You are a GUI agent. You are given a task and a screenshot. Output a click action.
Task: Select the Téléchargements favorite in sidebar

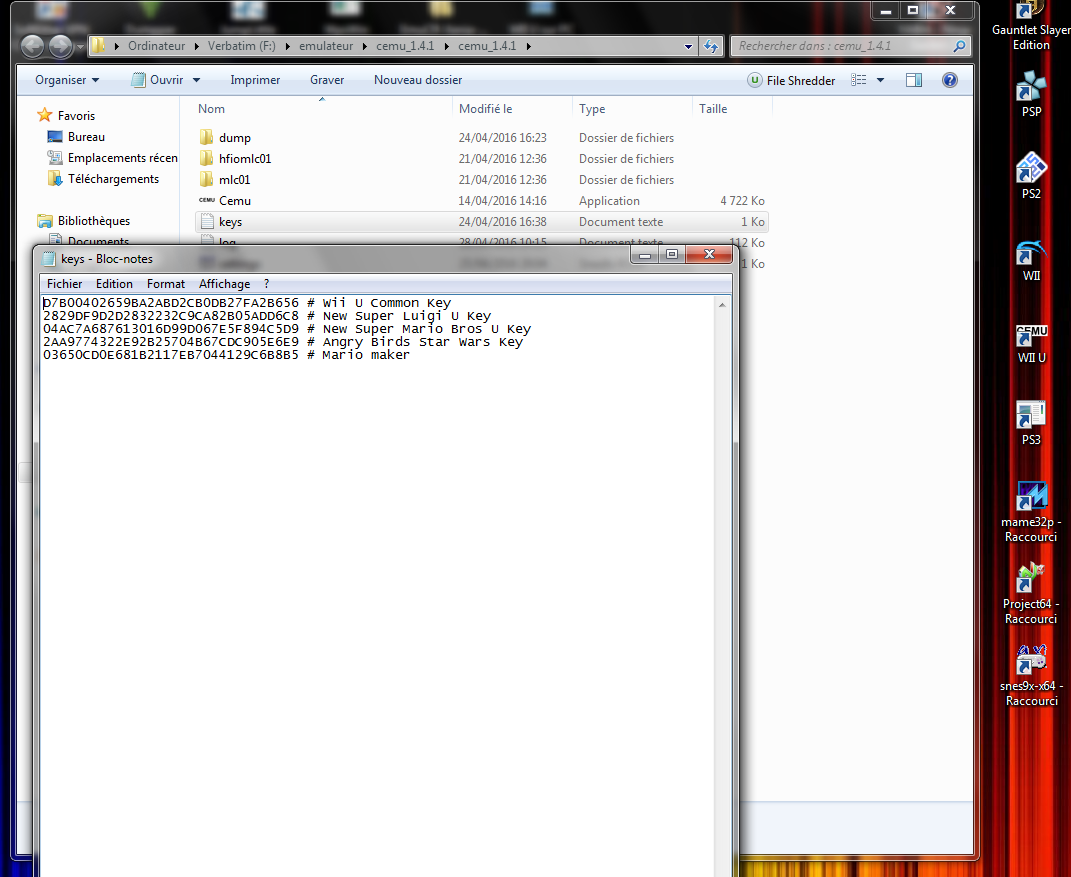coord(113,179)
